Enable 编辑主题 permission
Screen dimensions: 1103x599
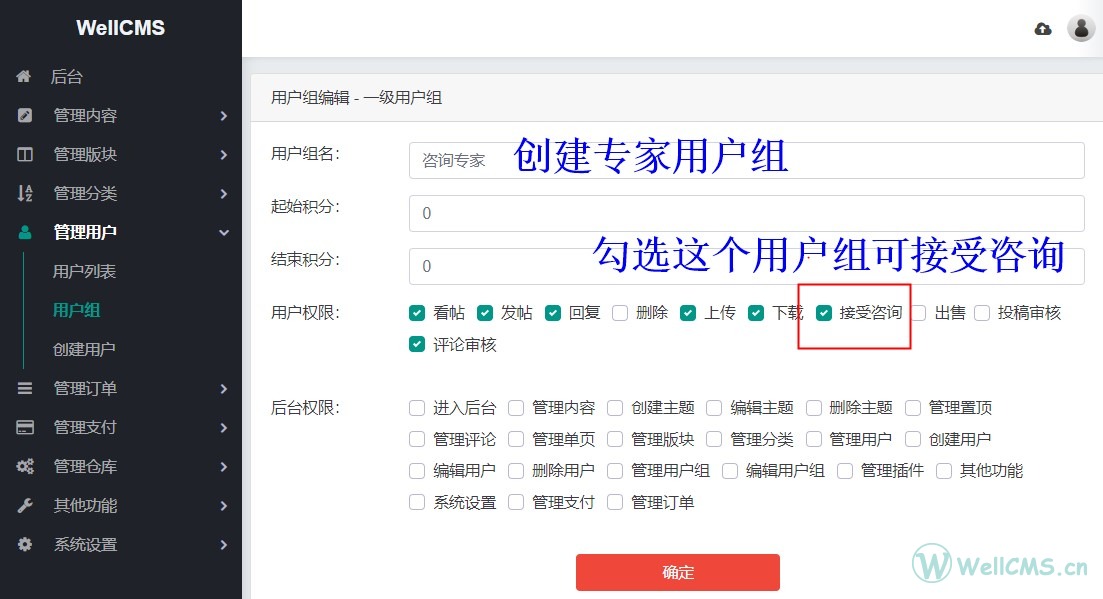coord(714,408)
